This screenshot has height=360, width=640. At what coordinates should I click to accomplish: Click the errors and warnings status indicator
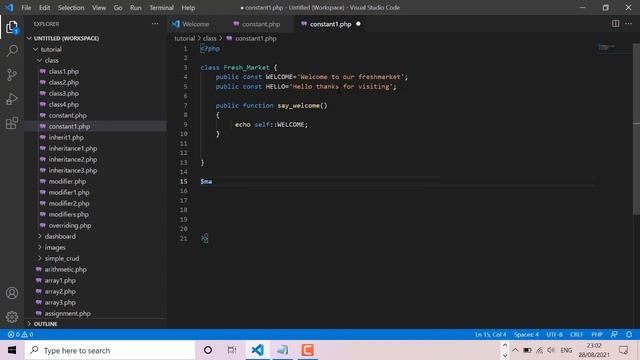20,334
